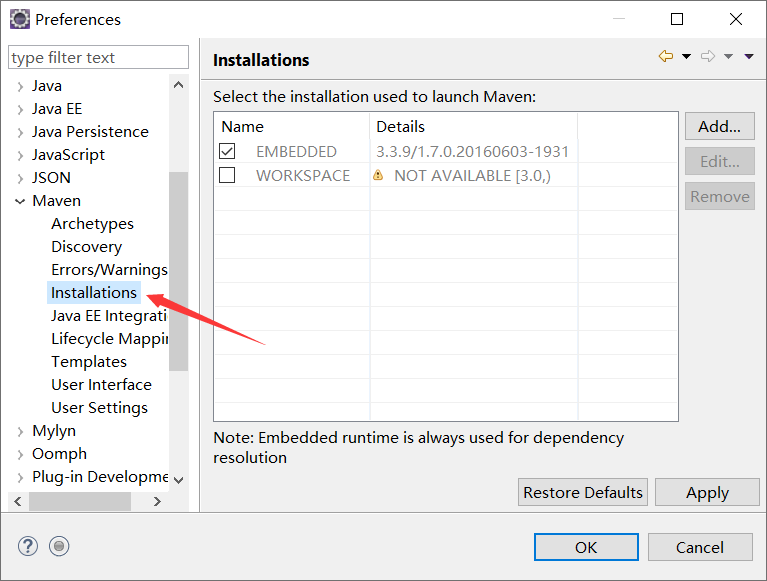Select the Oomph category label
The image size is (767, 581).
(x=60, y=454)
